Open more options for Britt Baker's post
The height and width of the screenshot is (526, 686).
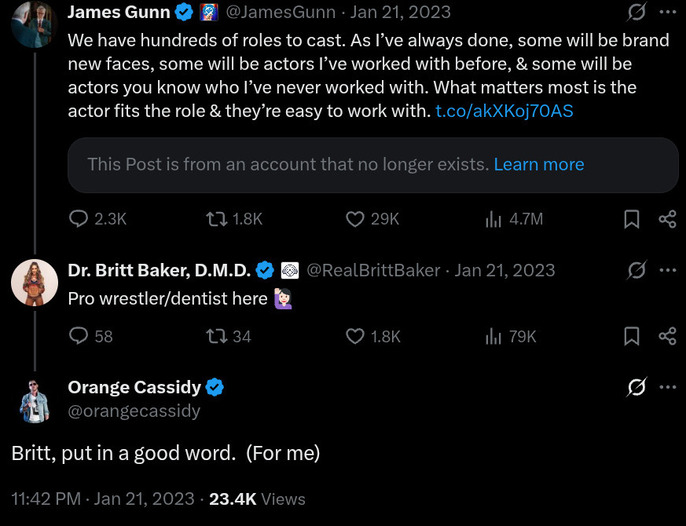667,270
